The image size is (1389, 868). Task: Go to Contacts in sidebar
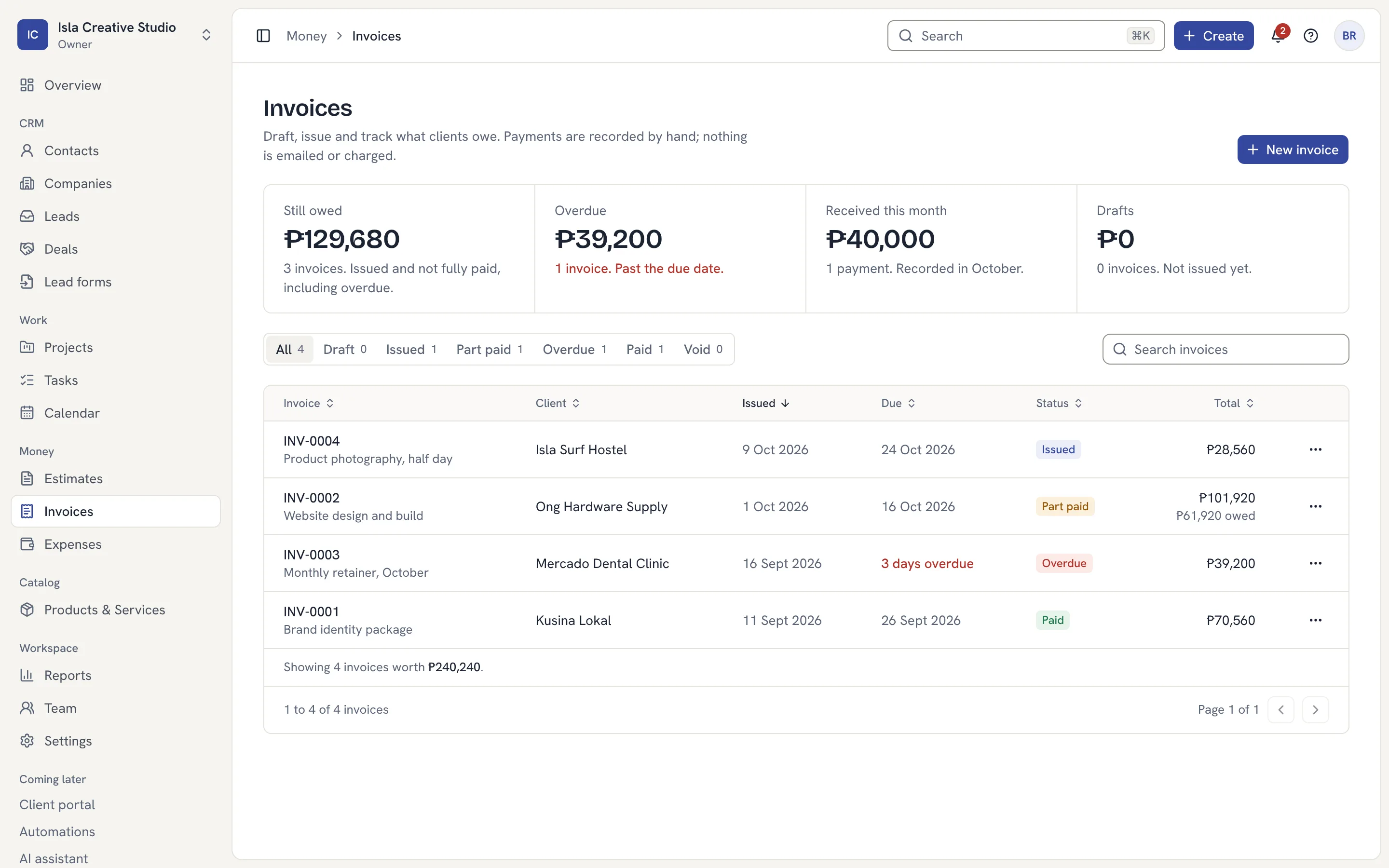[115, 150]
